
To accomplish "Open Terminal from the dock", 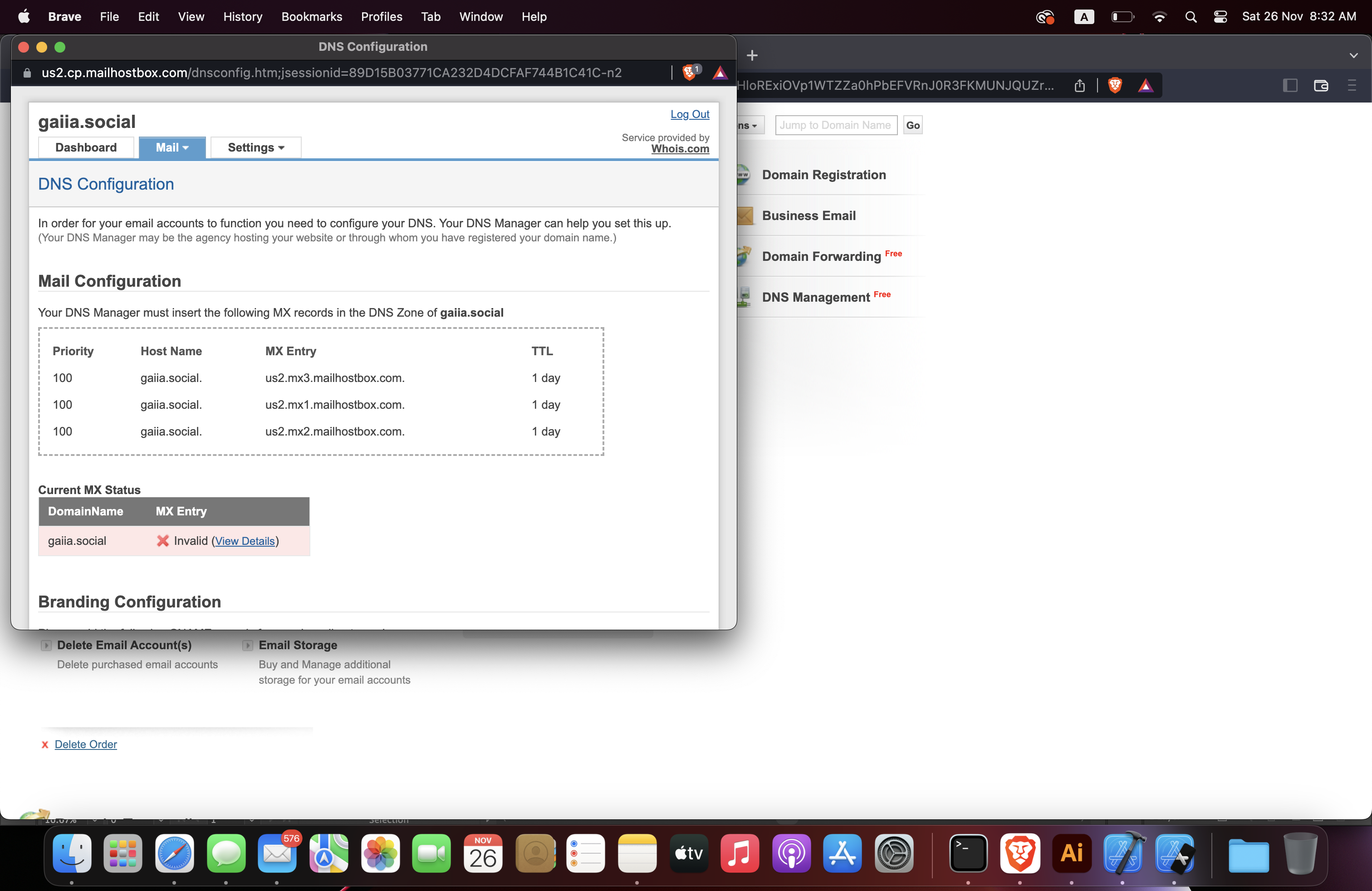I will [x=968, y=853].
